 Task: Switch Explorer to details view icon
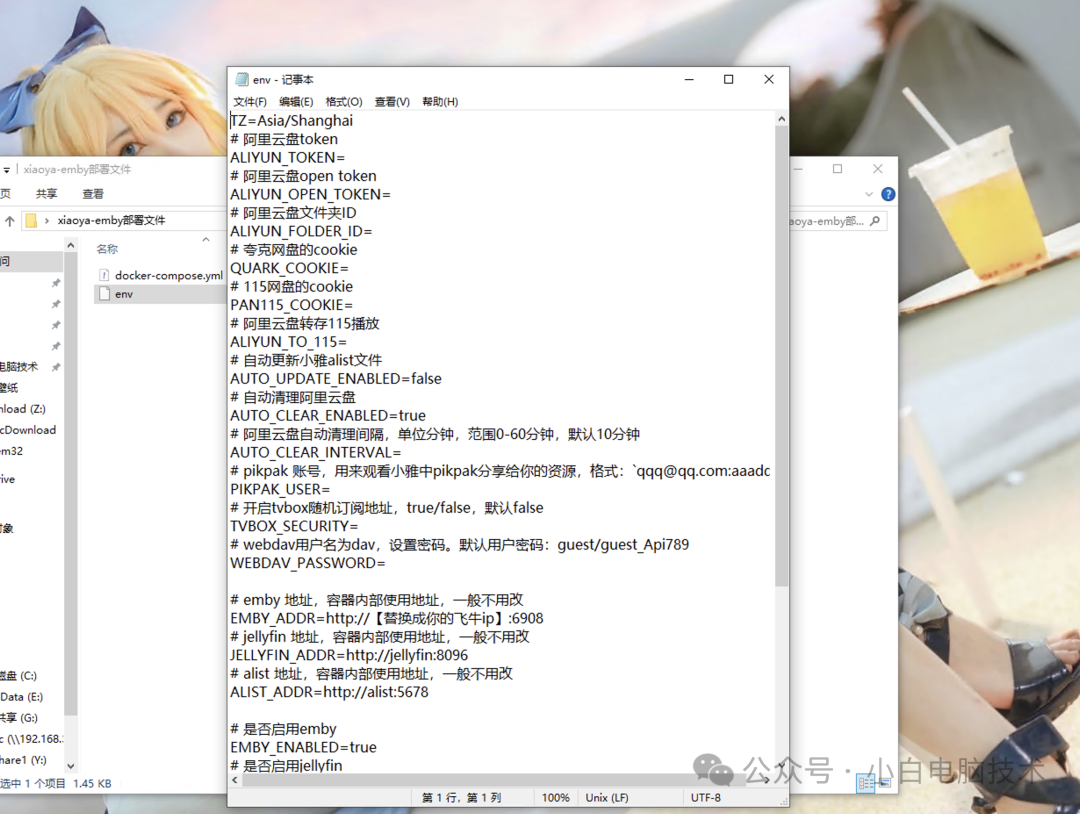click(866, 783)
